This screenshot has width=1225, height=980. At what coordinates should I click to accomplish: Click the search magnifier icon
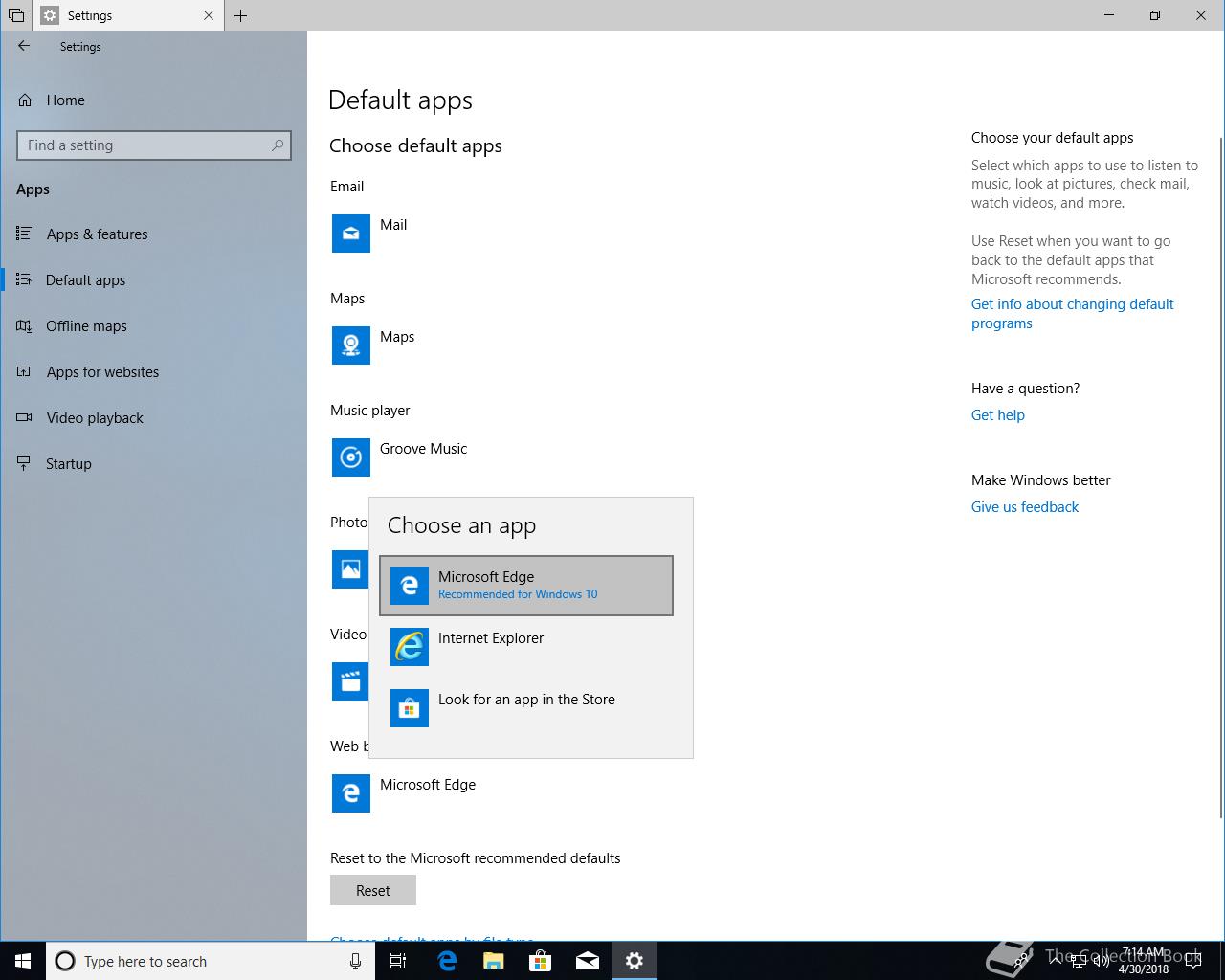tap(278, 145)
